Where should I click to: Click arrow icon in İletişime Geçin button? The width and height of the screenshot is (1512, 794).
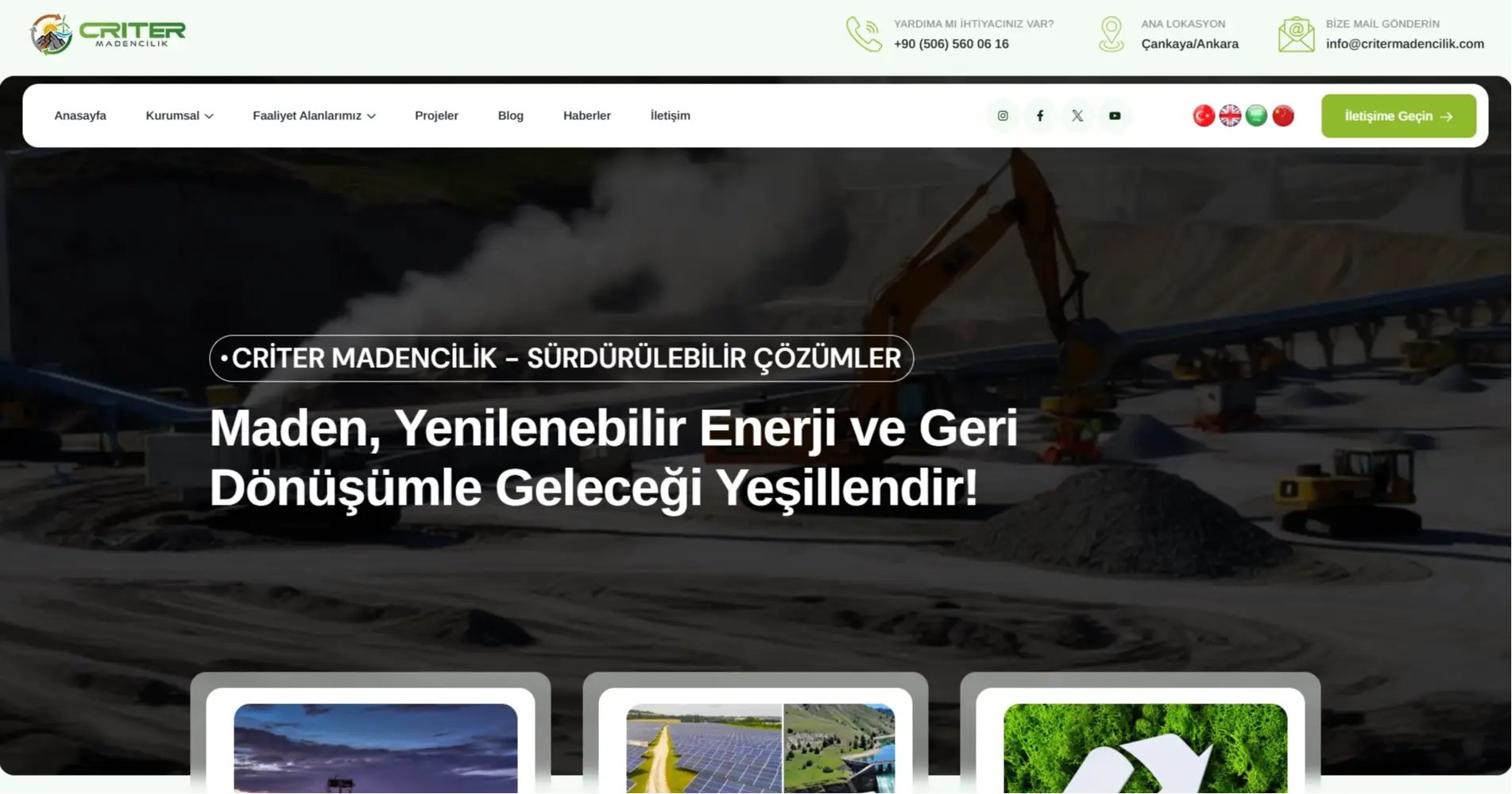pyautogui.click(x=1446, y=117)
